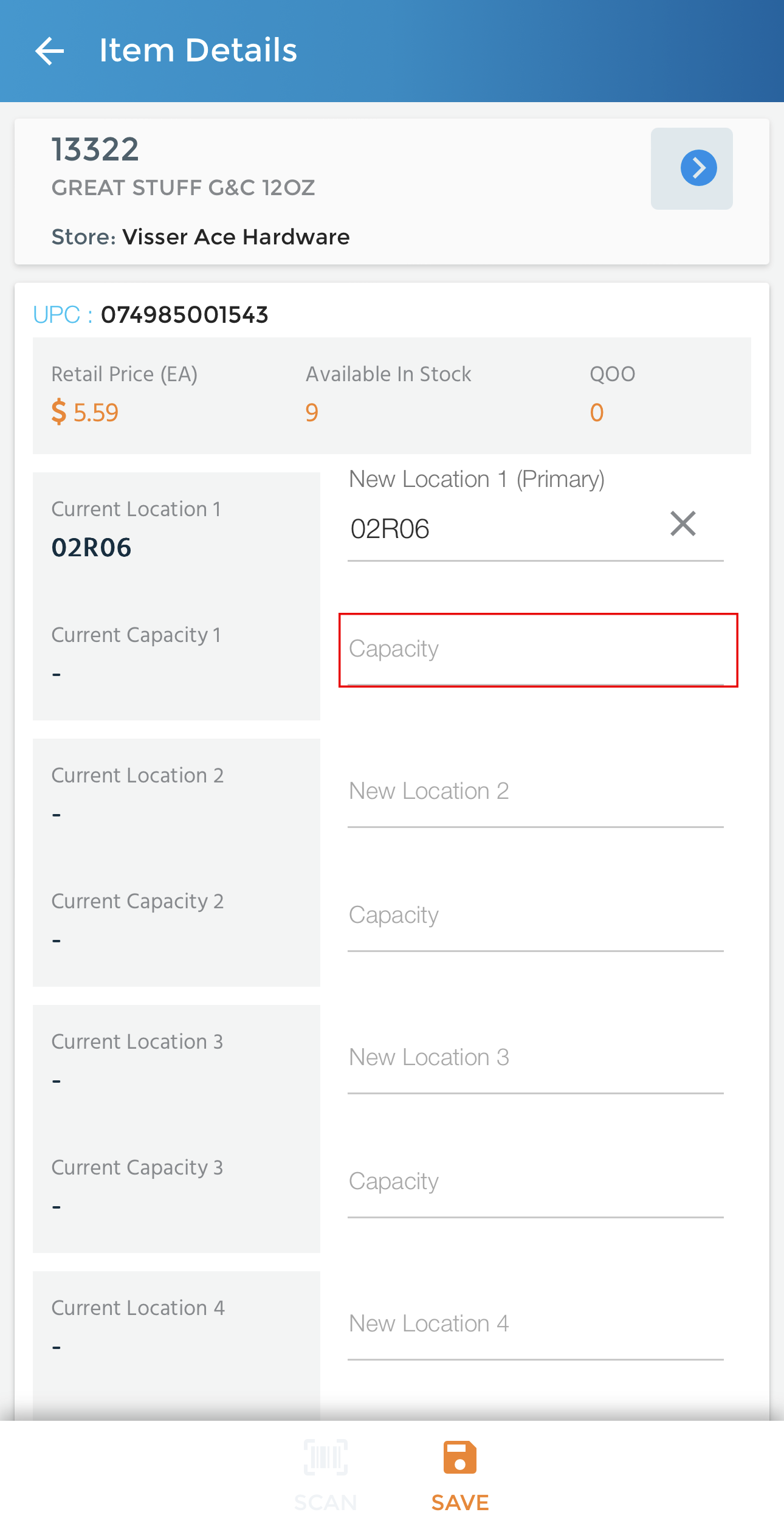Tap the SCAN barcode icon
Image resolution: width=784 pixels, height=1529 pixels.
(326, 1457)
